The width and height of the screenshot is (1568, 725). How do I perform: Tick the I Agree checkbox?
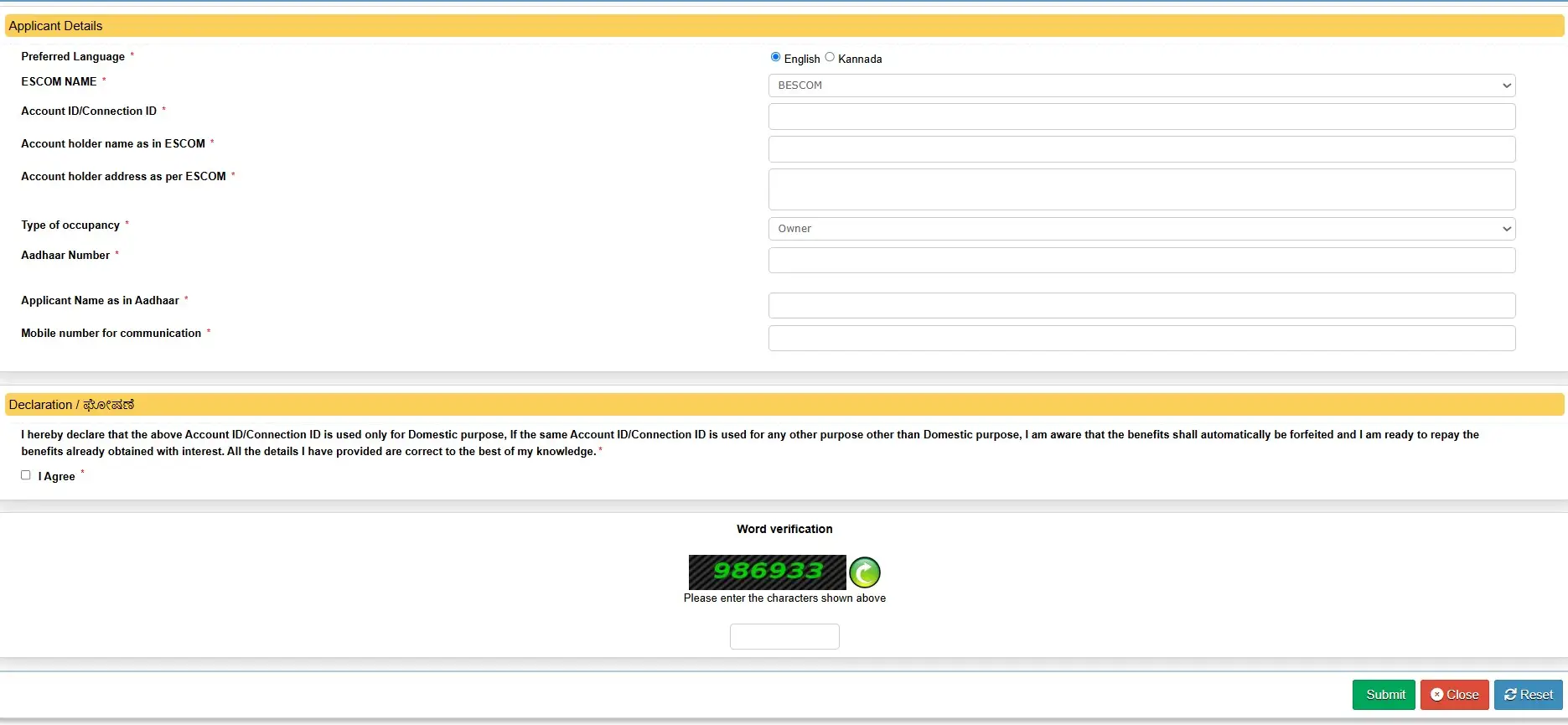pos(26,475)
